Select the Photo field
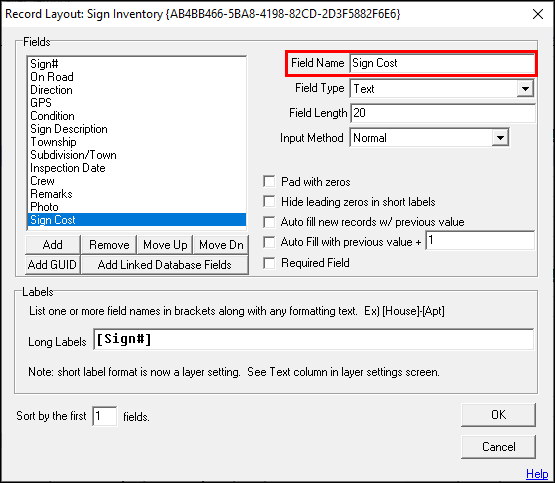The height and width of the screenshot is (483, 555). pos(137,207)
